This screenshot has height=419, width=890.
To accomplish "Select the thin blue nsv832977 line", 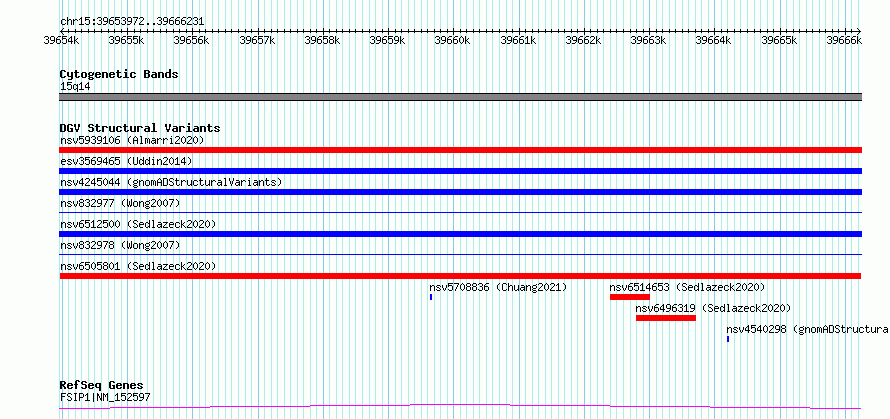I will pyautogui.click(x=460, y=212).
